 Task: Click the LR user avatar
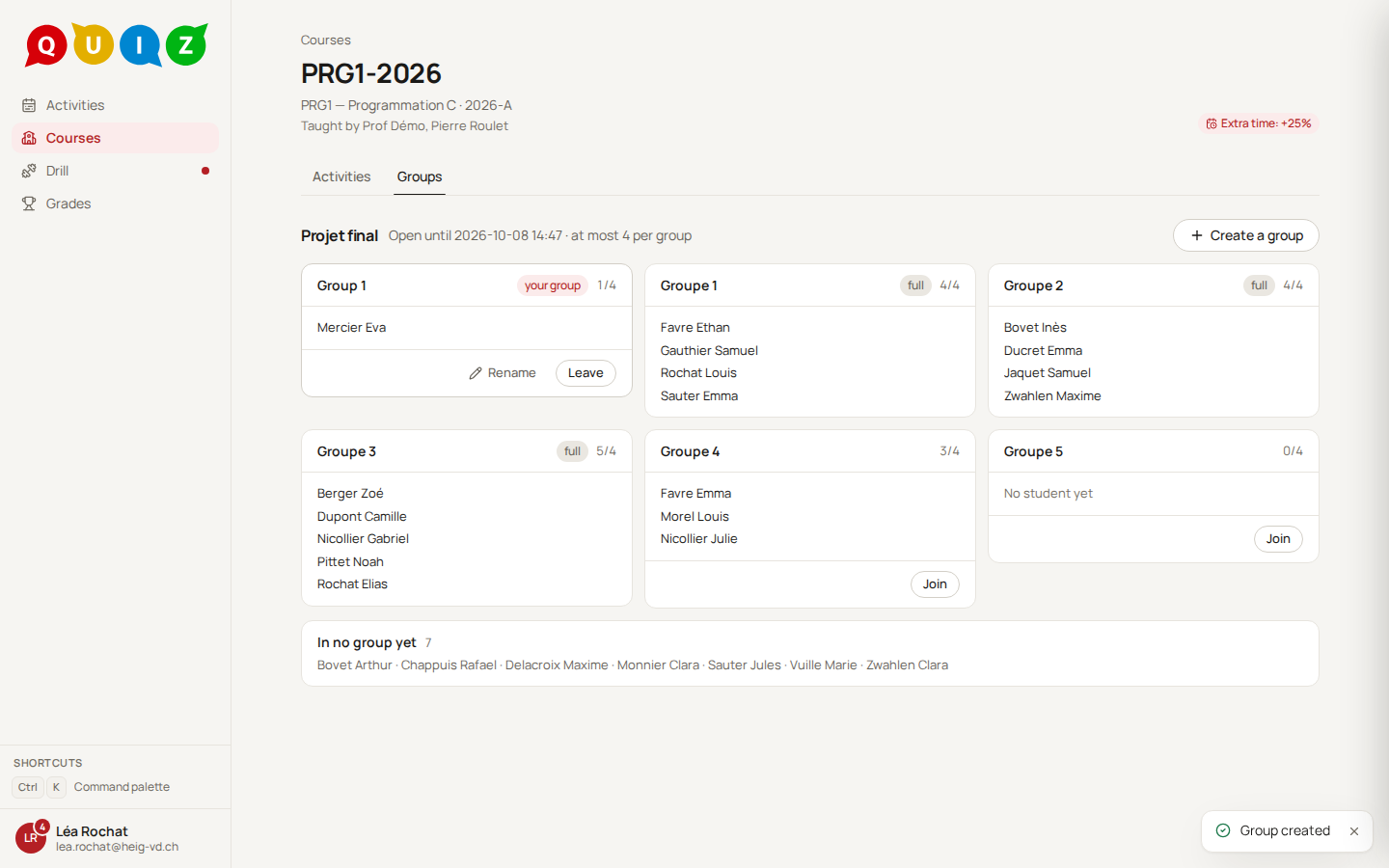coord(31,838)
